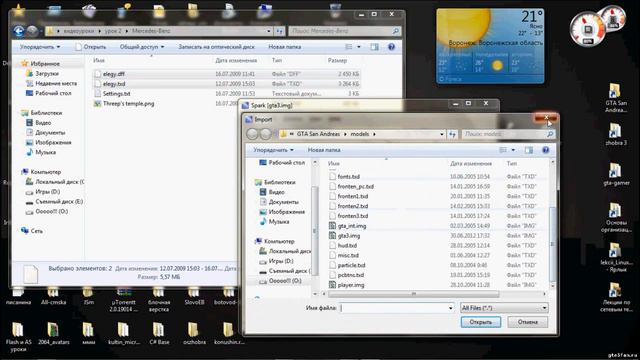This screenshot has height=360, width=640.
Task: Open file type All Files dropdown
Action: tap(504, 308)
